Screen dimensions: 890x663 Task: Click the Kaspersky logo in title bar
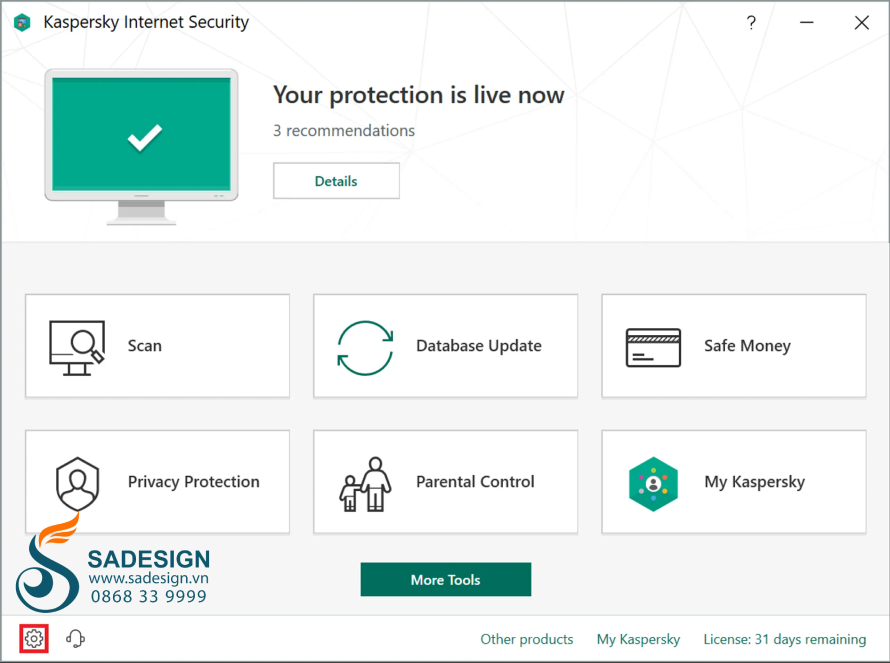coord(22,23)
